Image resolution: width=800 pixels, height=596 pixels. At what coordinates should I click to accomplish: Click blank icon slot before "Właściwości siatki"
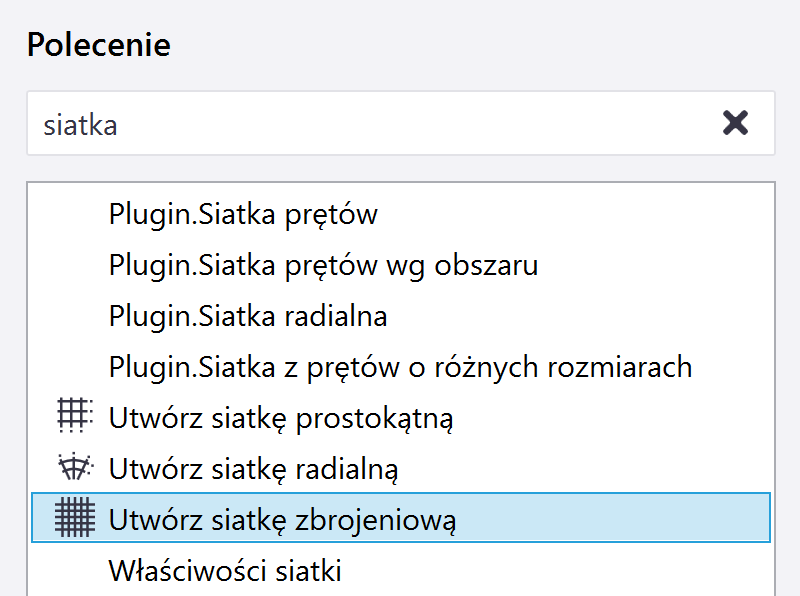75,571
